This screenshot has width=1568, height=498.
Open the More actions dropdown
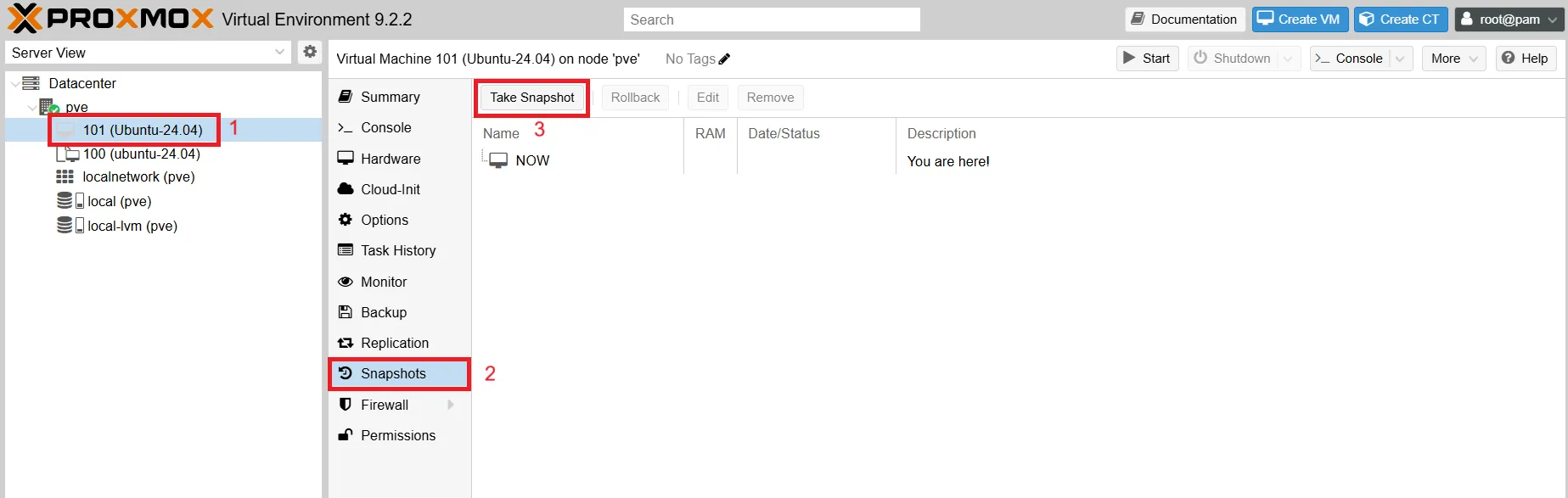(1454, 59)
